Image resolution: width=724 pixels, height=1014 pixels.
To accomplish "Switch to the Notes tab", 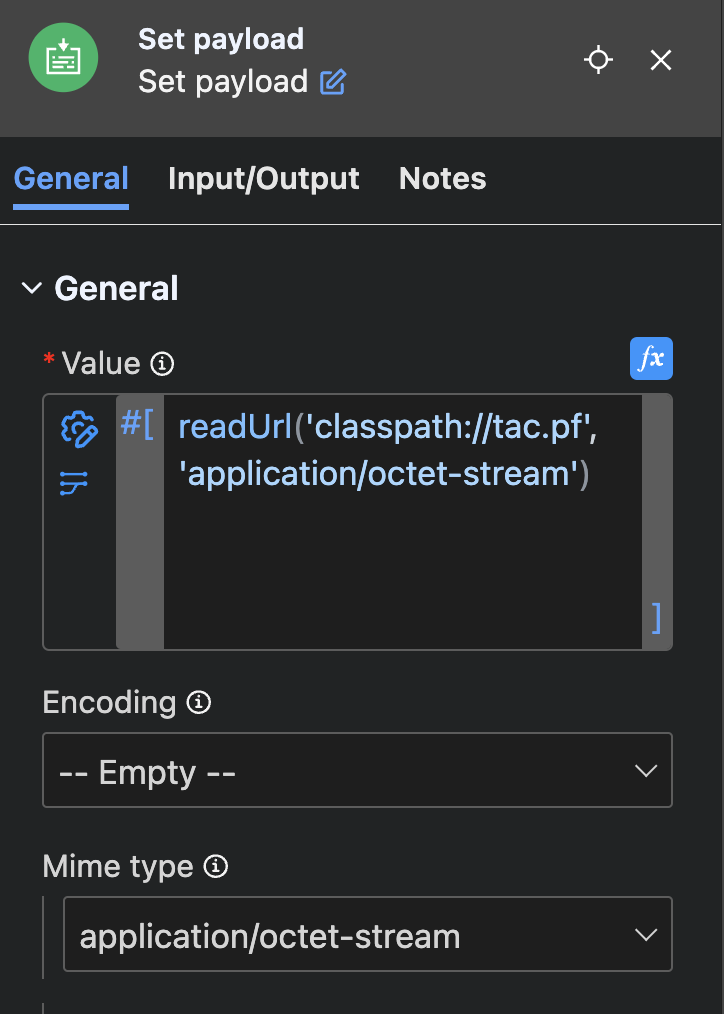I will (x=442, y=179).
